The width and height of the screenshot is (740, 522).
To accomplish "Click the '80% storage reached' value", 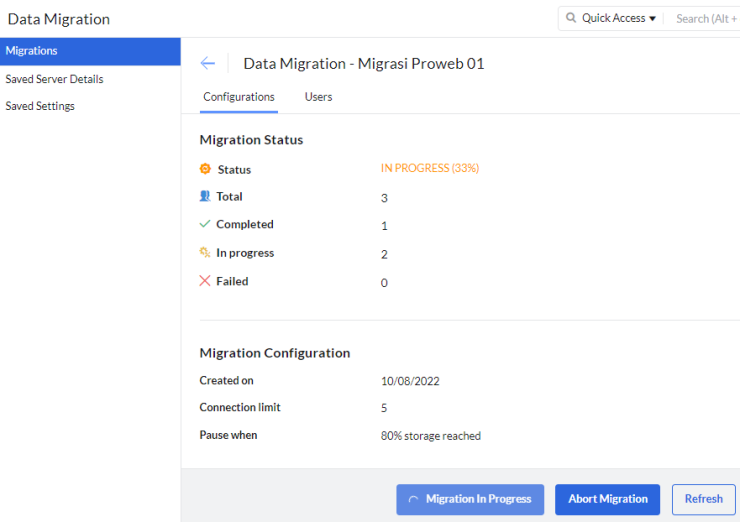I will point(431,436).
